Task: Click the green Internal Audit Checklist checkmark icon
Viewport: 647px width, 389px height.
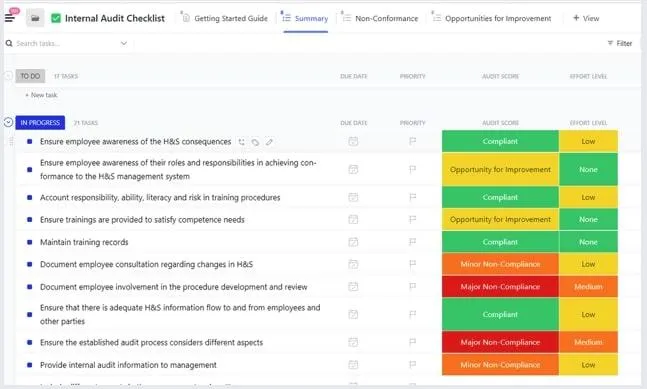Action: click(56, 18)
